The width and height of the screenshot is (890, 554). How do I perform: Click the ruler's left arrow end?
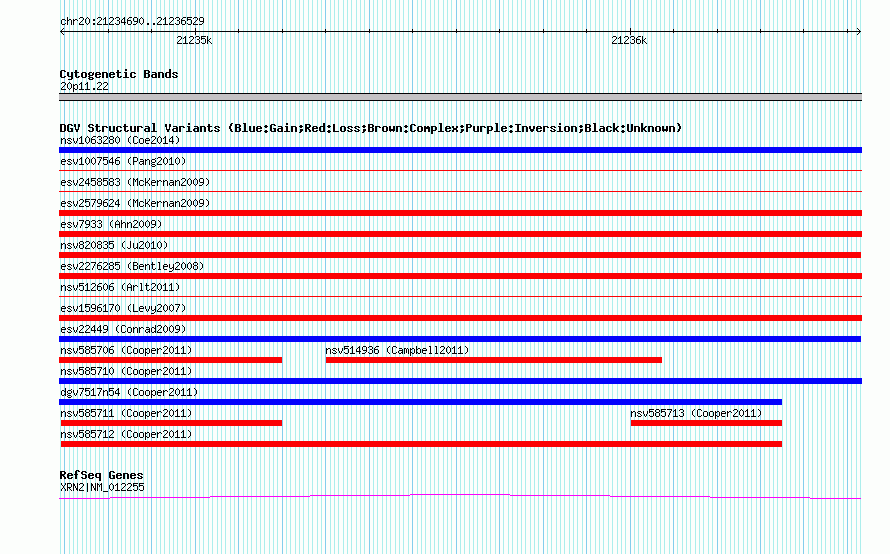tap(62, 32)
